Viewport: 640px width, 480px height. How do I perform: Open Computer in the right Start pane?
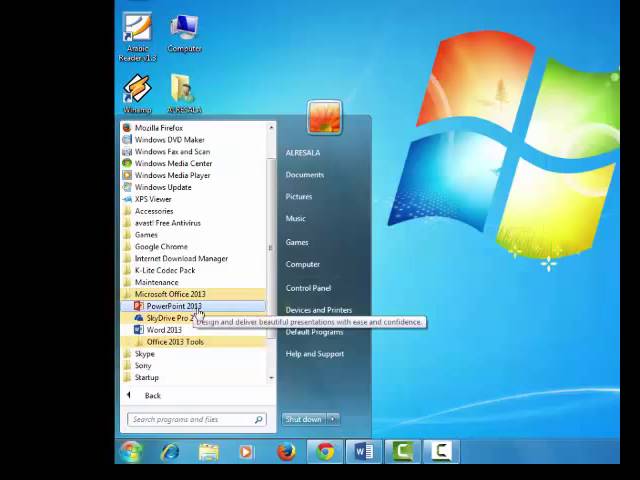tap(303, 264)
